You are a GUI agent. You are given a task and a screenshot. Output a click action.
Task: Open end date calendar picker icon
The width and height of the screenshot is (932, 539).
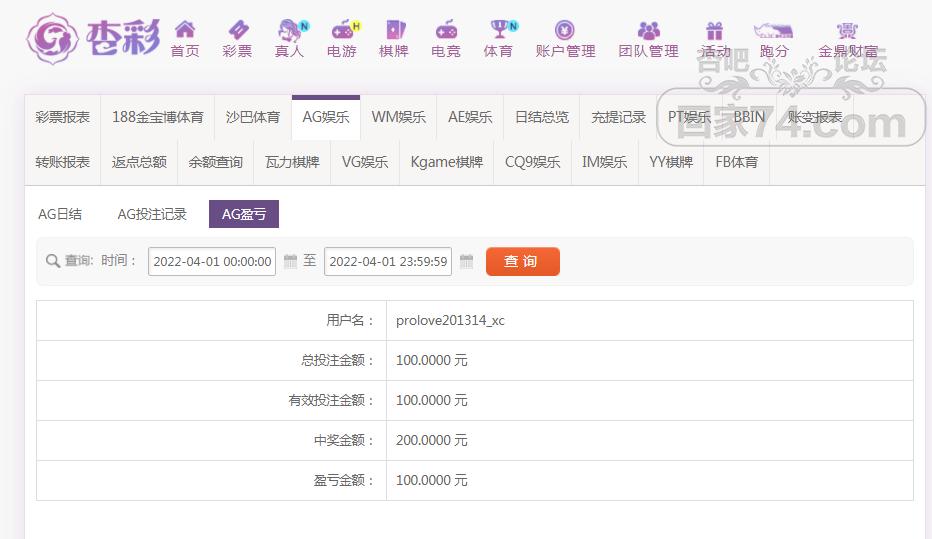tap(467, 261)
